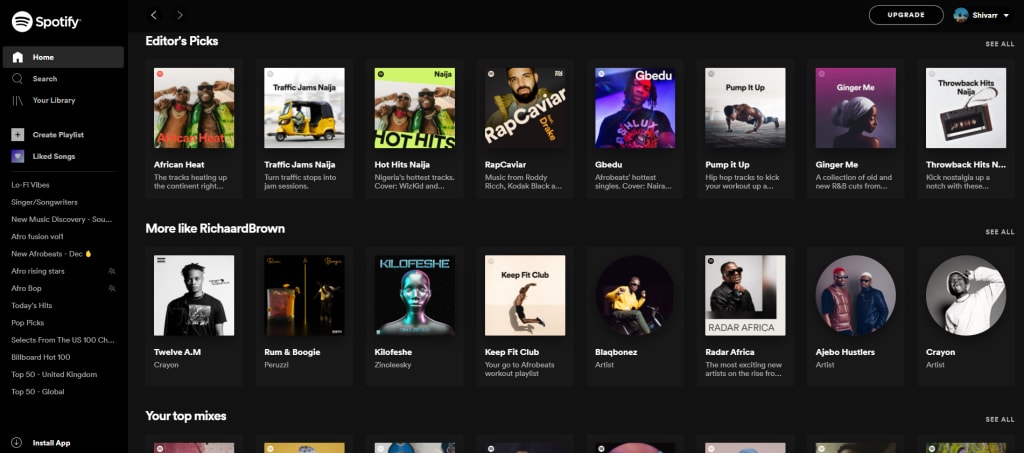The height and width of the screenshot is (453, 1024).
Task: Open the Rum & Boogie album cover
Action: [x=304, y=295]
